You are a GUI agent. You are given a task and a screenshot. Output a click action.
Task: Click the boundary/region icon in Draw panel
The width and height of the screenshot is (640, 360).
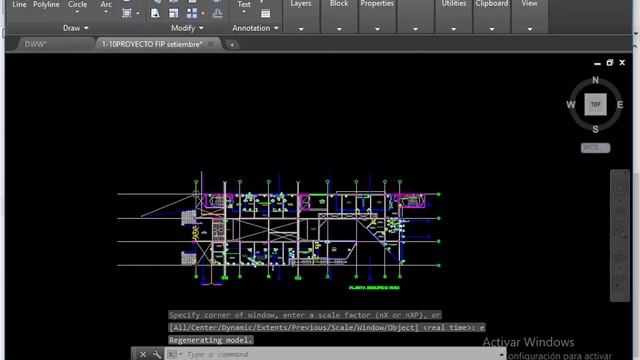(x=127, y=13)
